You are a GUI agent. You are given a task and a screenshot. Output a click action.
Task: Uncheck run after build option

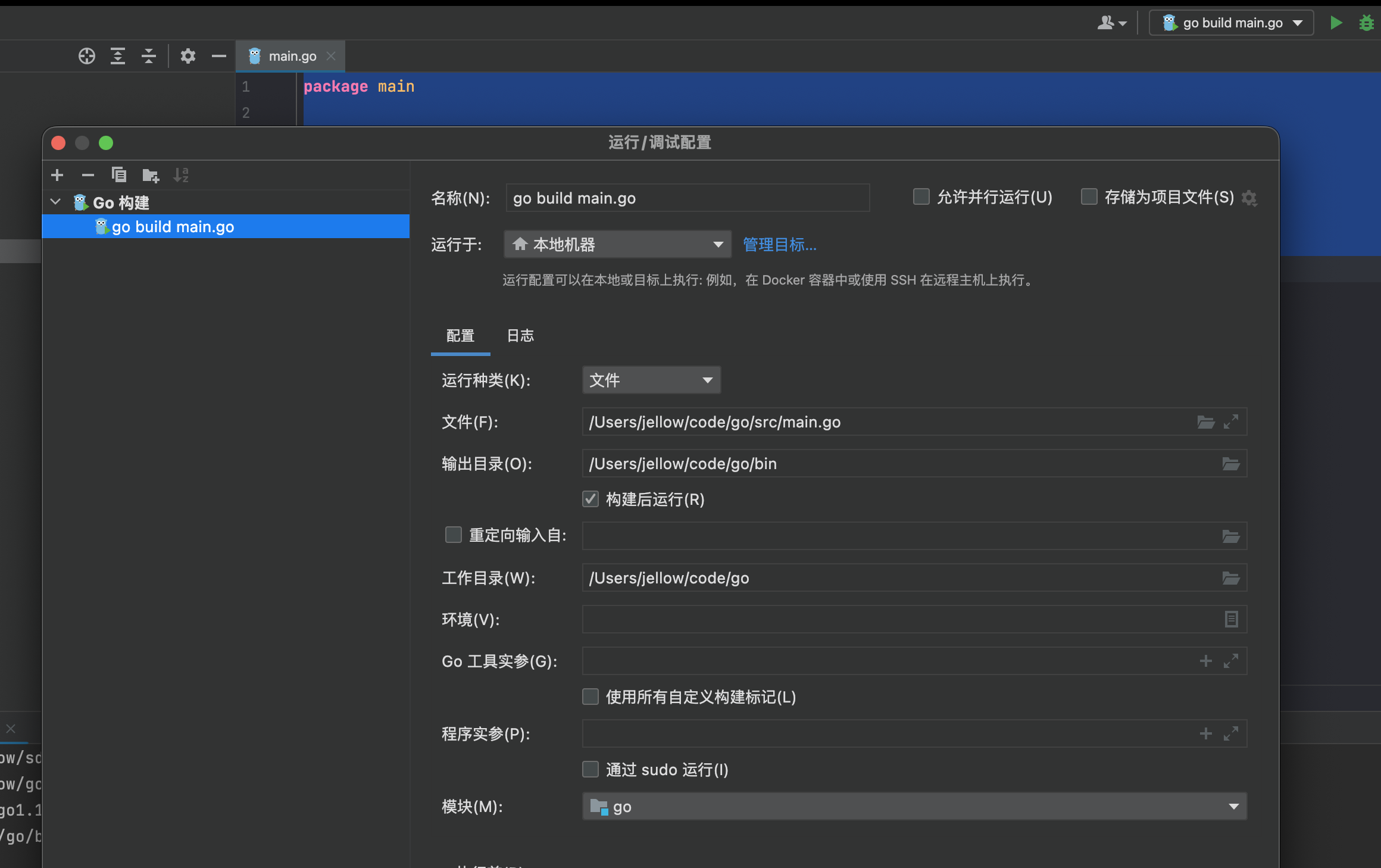click(x=590, y=499)
